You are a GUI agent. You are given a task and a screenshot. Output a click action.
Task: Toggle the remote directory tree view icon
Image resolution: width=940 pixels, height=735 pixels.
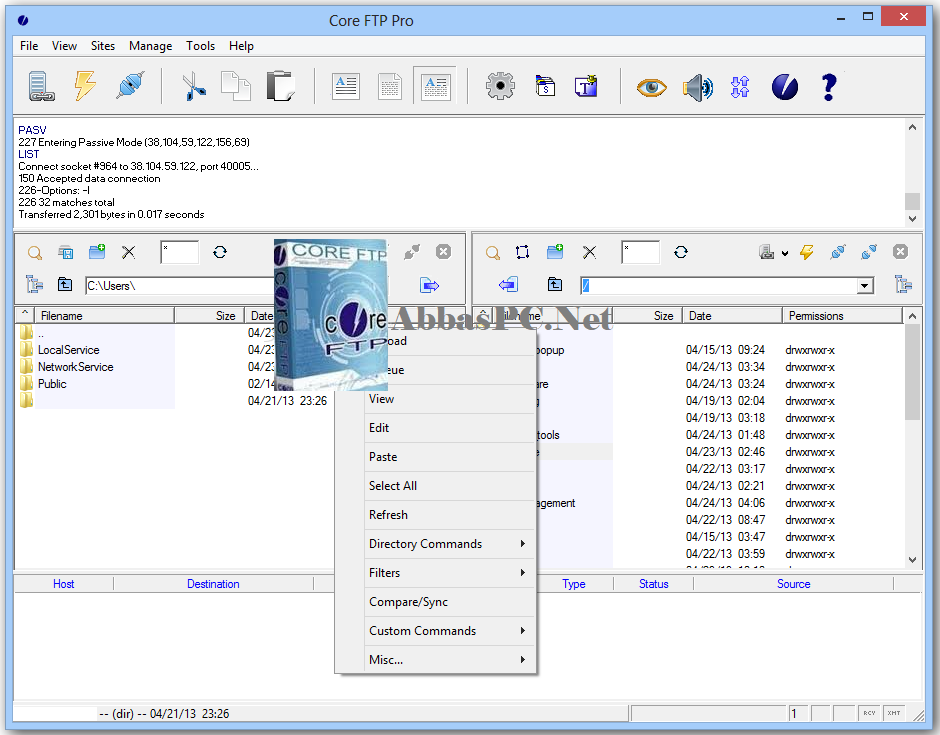903,284
